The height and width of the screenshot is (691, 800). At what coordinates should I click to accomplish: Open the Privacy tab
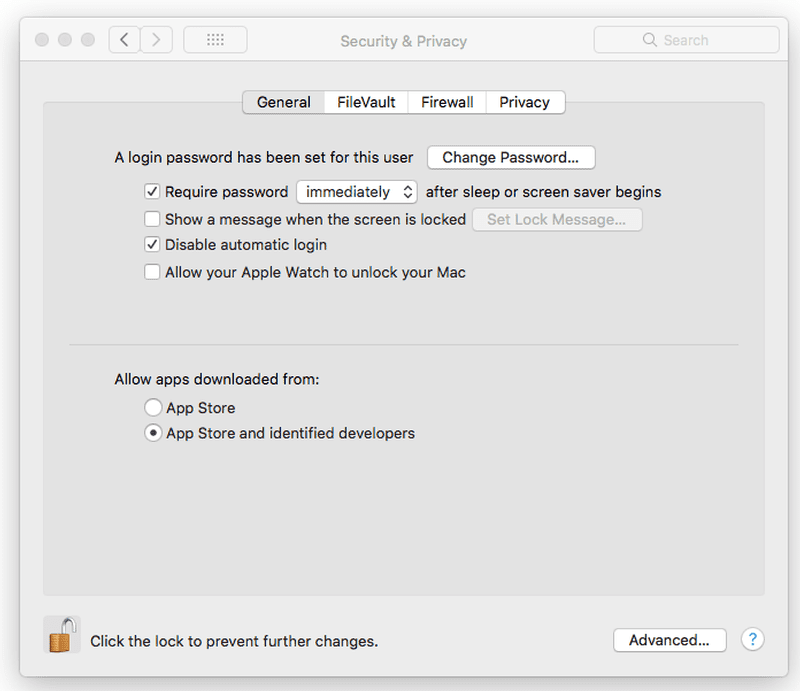pyautogui.click(x=524, y=102)
